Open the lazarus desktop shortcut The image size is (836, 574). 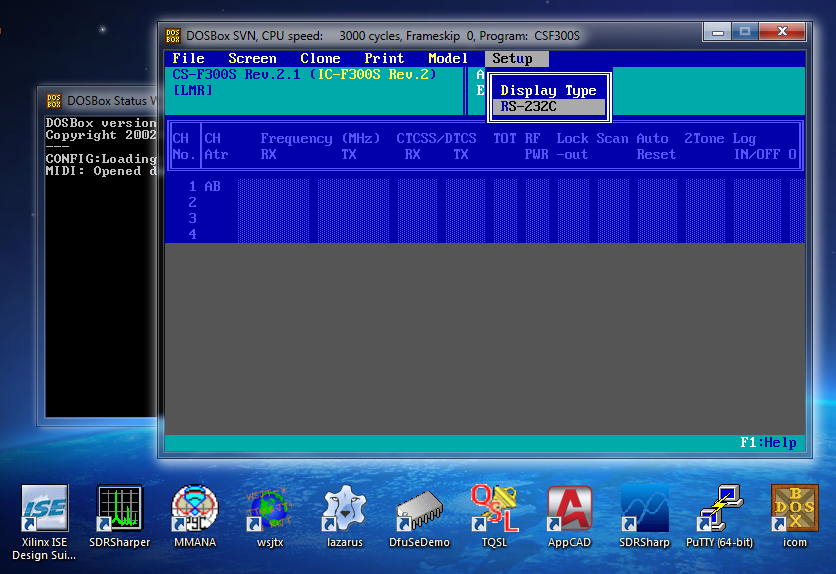[x=344, y=509]
